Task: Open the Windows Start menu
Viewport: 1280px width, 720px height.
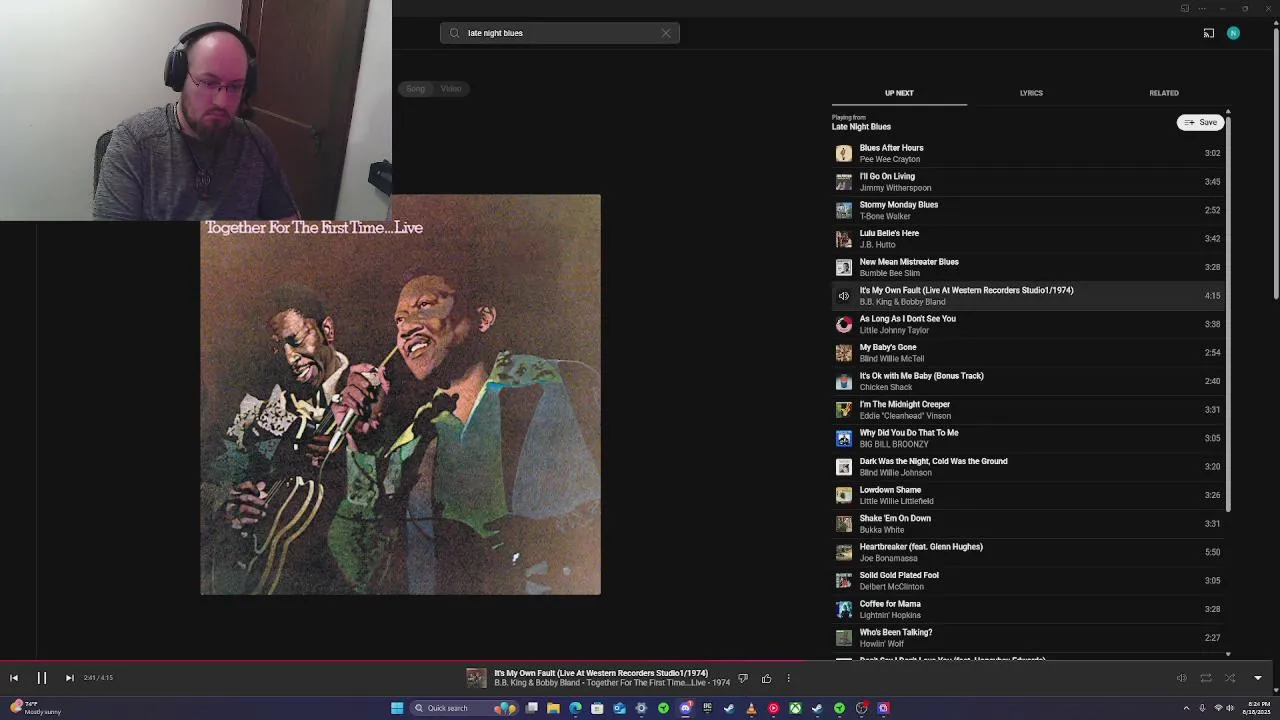Action: click(x=397, y=708)
